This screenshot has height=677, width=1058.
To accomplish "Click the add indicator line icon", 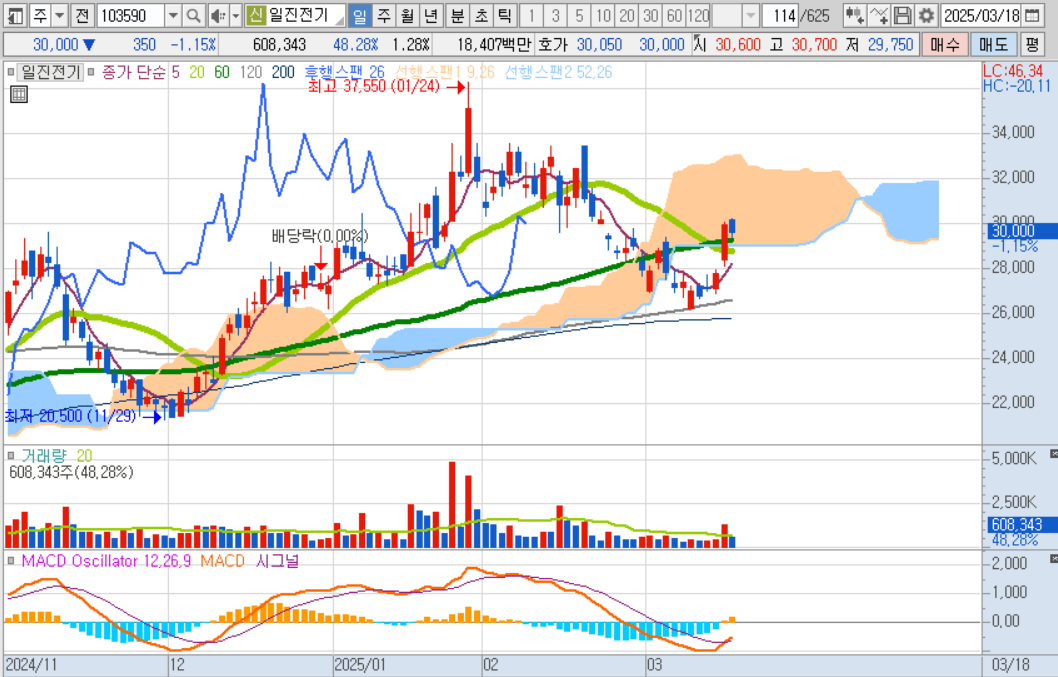I will [879, 15].
